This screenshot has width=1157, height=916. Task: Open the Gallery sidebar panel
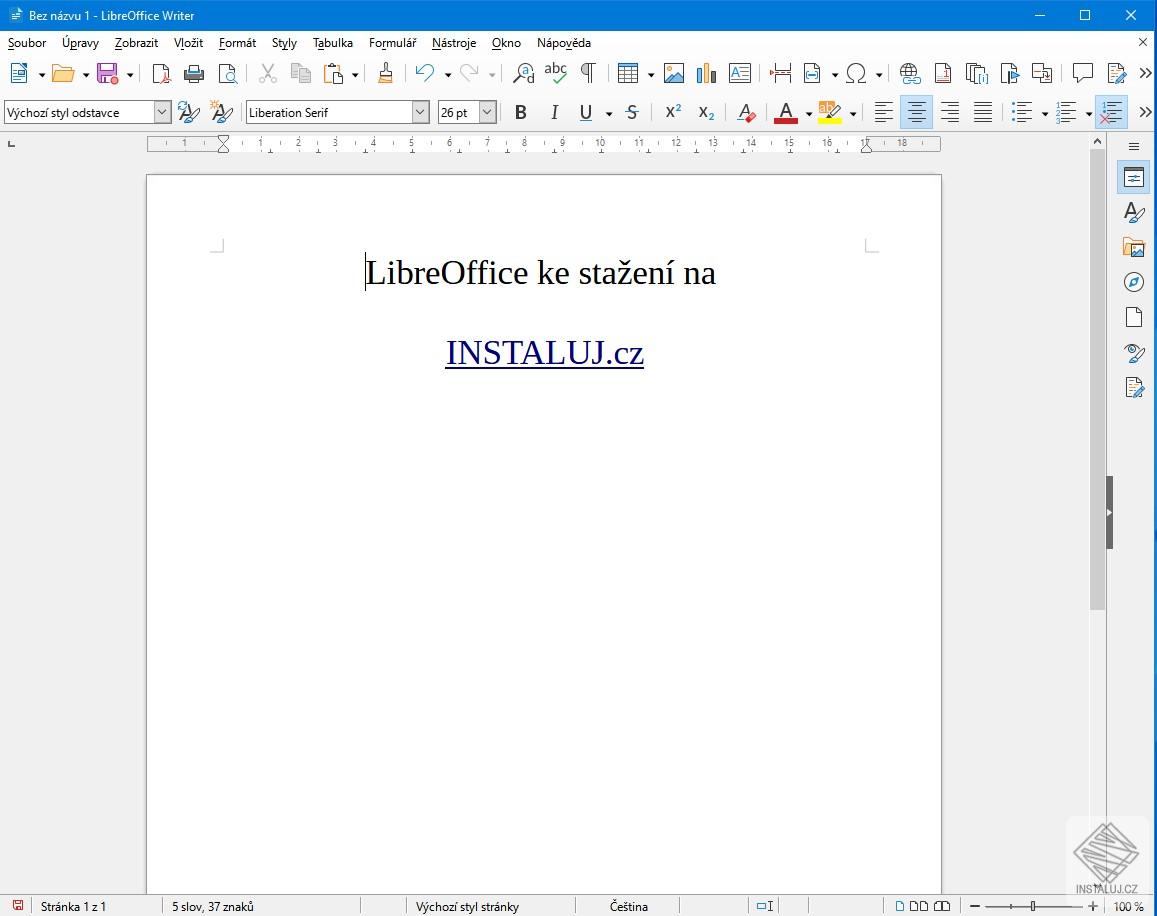[x=1133, y=247]
